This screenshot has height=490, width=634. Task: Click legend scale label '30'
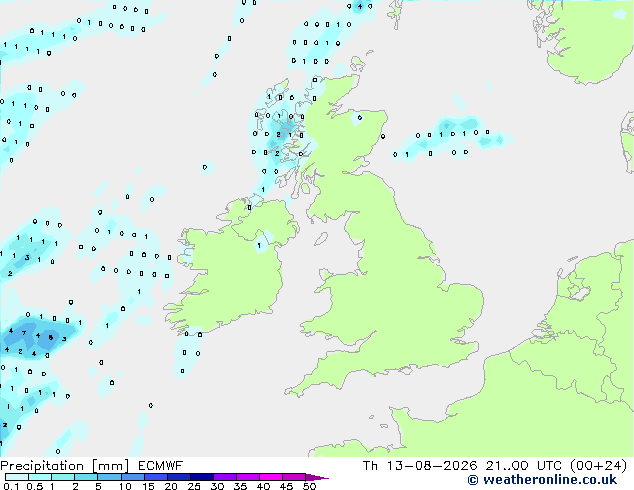pos(217,486)
